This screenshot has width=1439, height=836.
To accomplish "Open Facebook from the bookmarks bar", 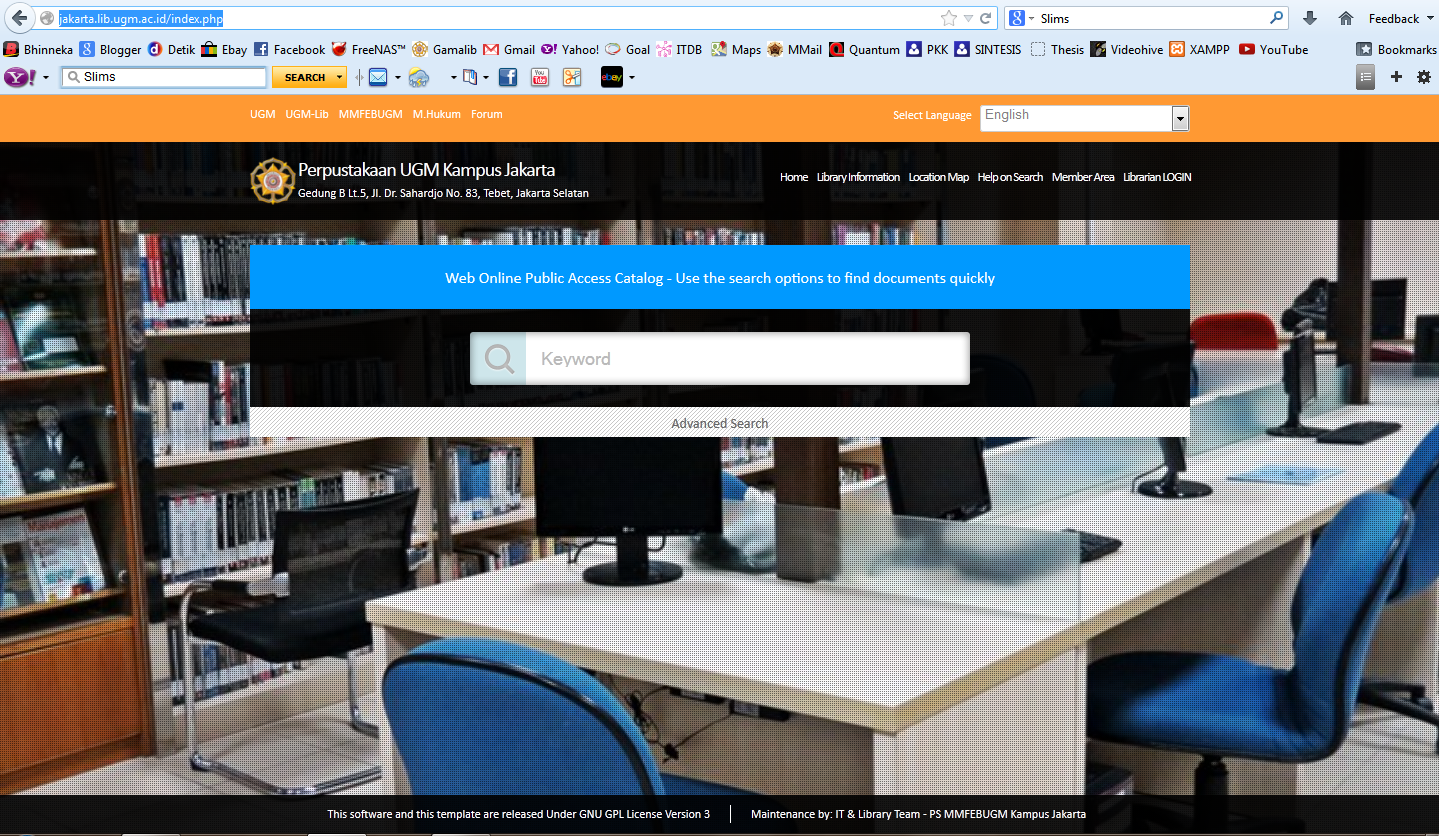I will 297,49.
